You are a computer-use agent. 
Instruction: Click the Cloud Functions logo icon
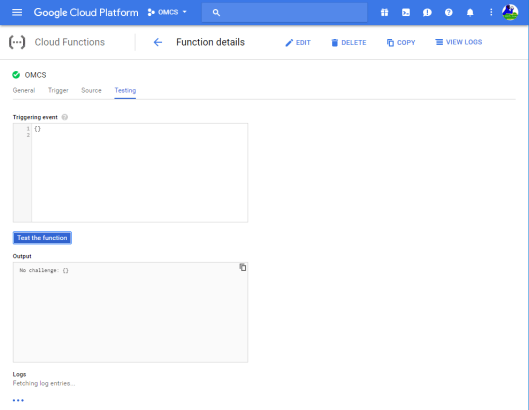click(x=17, y=42)
